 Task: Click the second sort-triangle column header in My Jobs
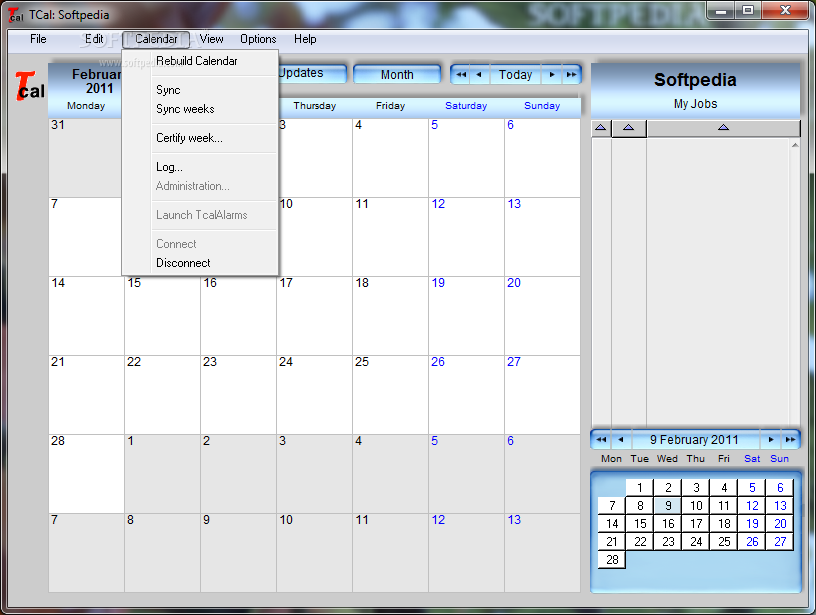click(629, 127)
